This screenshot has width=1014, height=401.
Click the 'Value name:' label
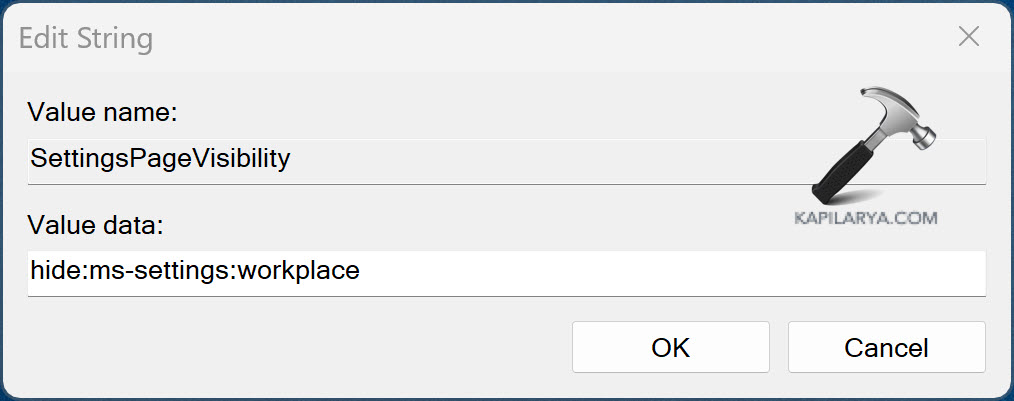click(102, 112)
